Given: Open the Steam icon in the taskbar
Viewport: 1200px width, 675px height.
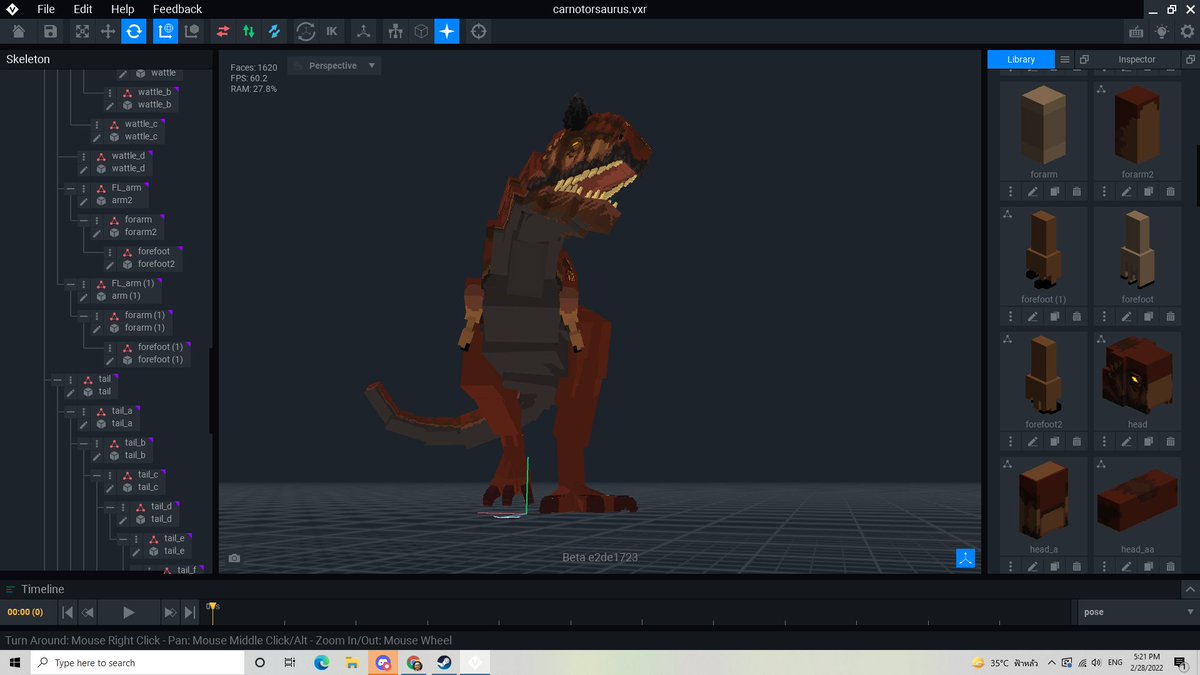Looking at the screenshot, I should click(x=444, y=662).
